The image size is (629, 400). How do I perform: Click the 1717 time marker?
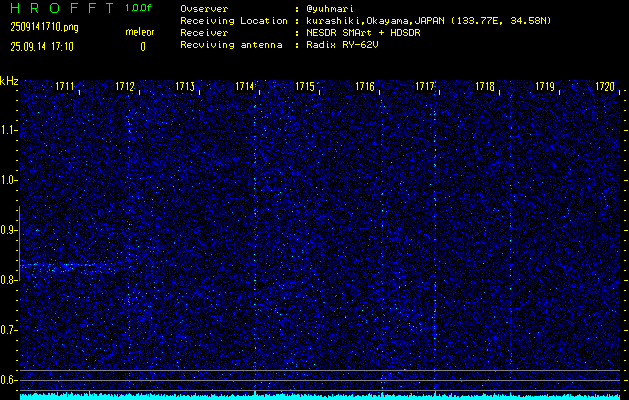click(x=425, y=86)
